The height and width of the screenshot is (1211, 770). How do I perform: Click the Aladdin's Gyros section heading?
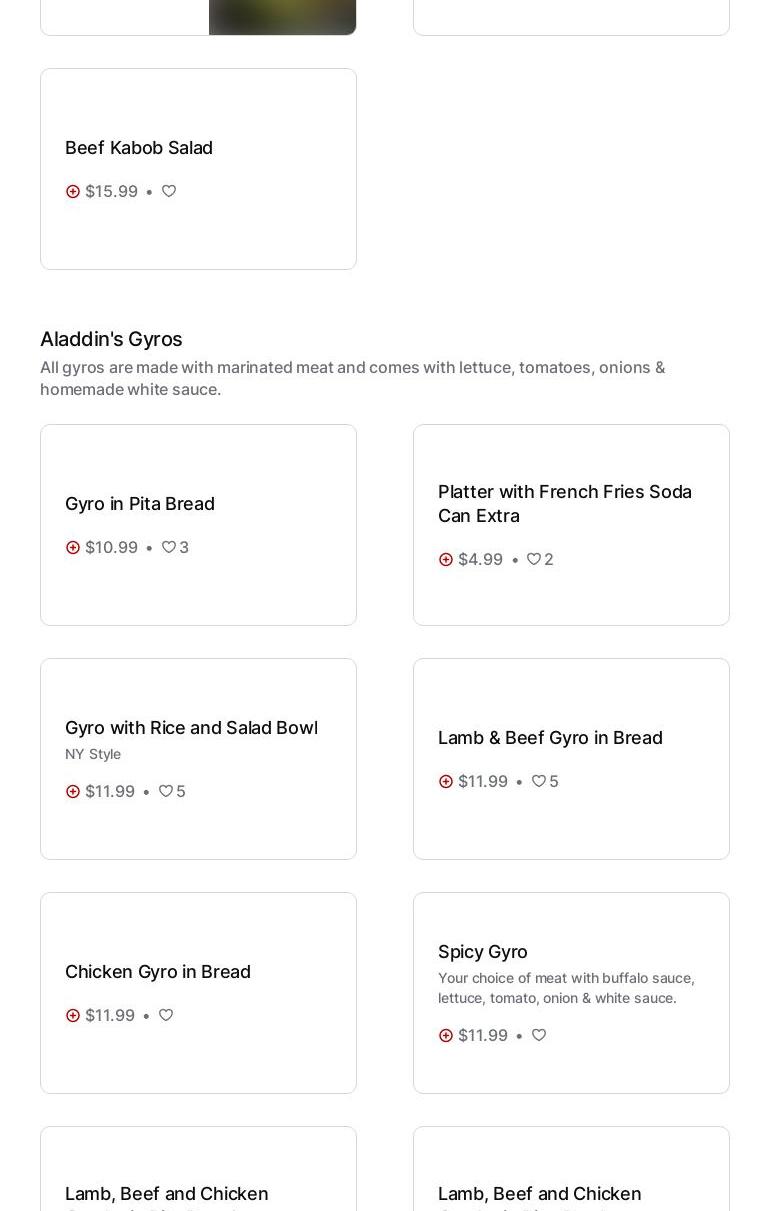point(111,339)
